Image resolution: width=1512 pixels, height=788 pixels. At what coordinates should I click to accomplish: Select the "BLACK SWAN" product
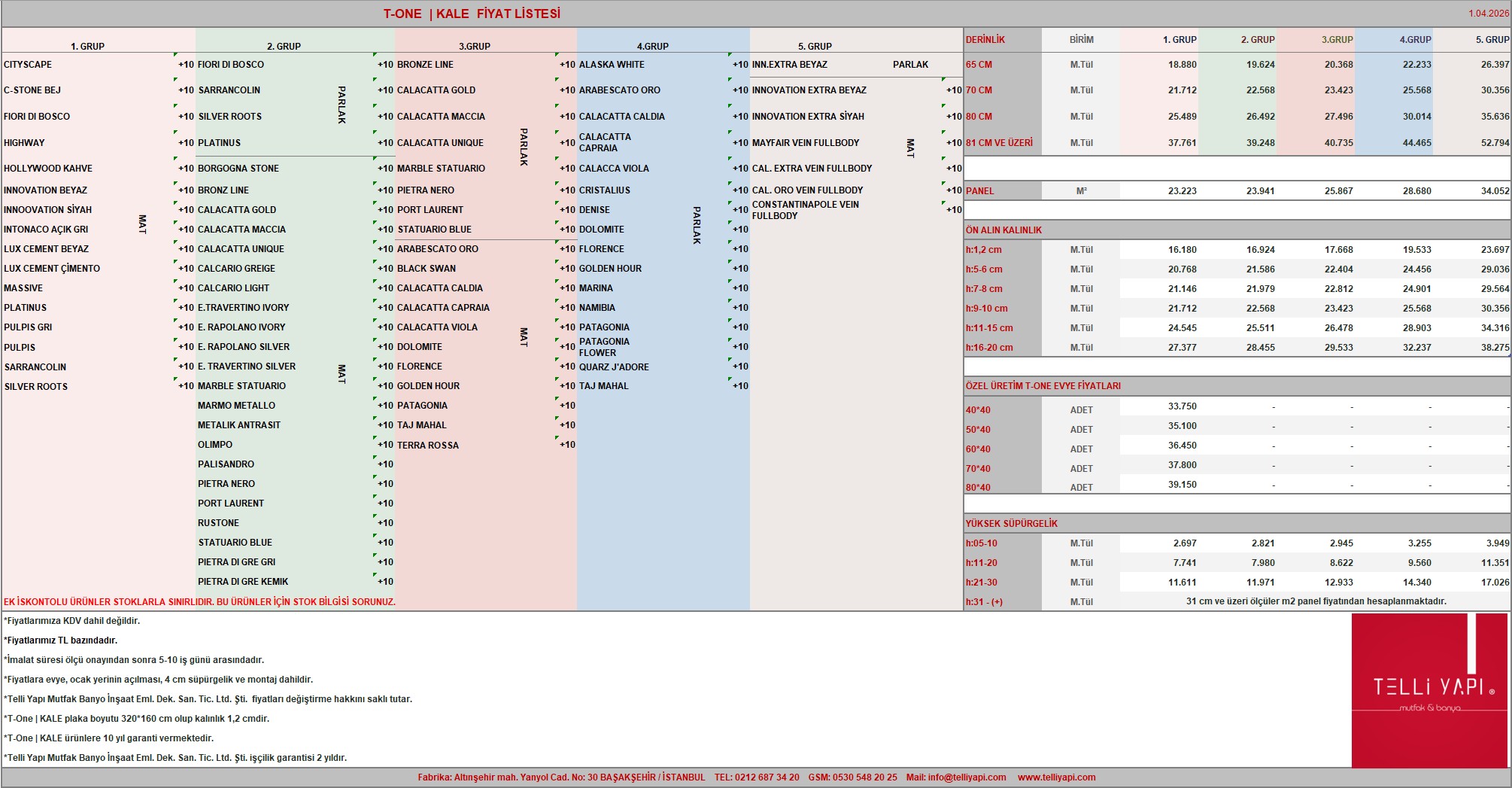(x=427, y=269)
